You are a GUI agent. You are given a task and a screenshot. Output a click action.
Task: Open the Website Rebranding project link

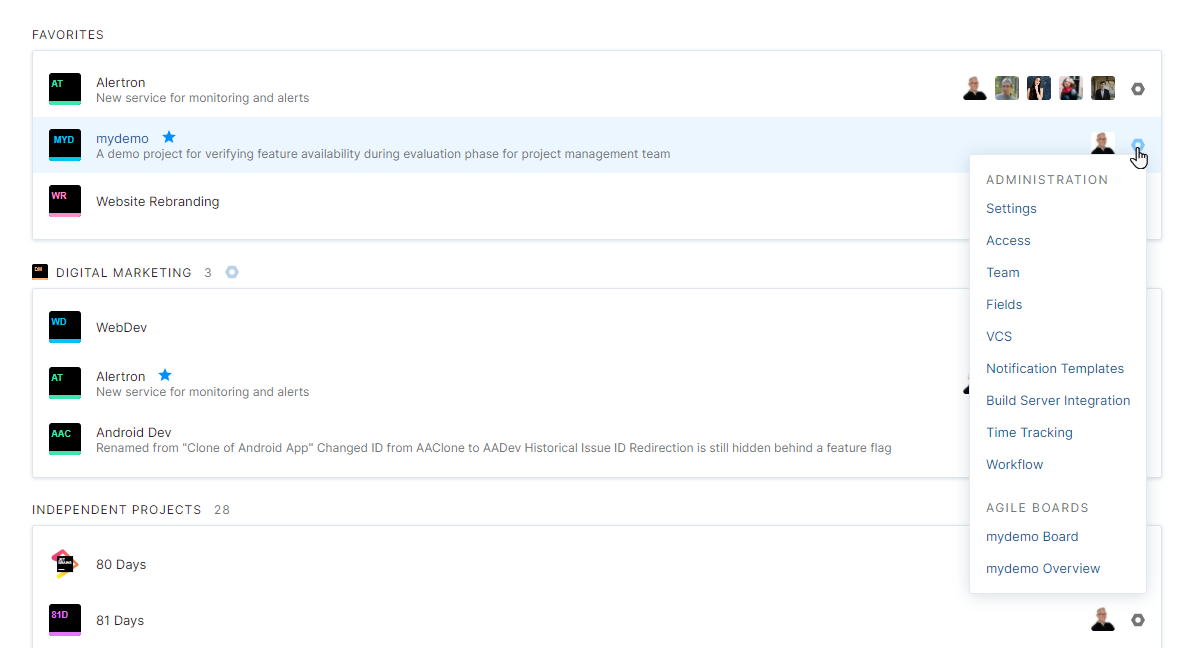[157, 201]
